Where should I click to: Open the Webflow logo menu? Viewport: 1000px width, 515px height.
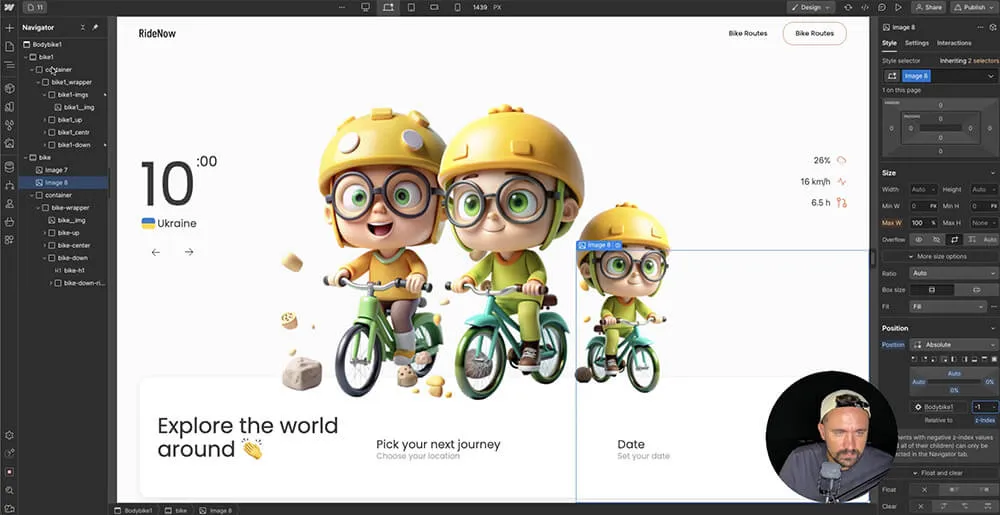pos(9,8)
